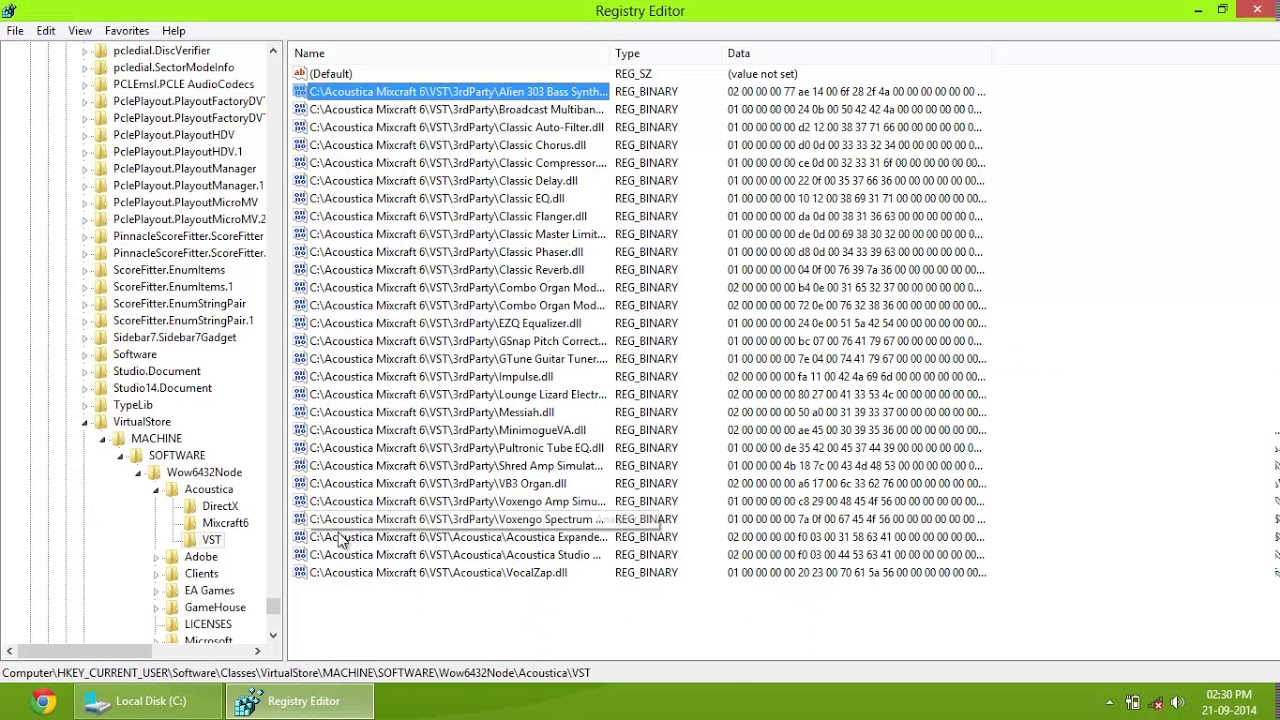
Task: Open the volume icon in system tray
Action: (x=1177, y=702)
